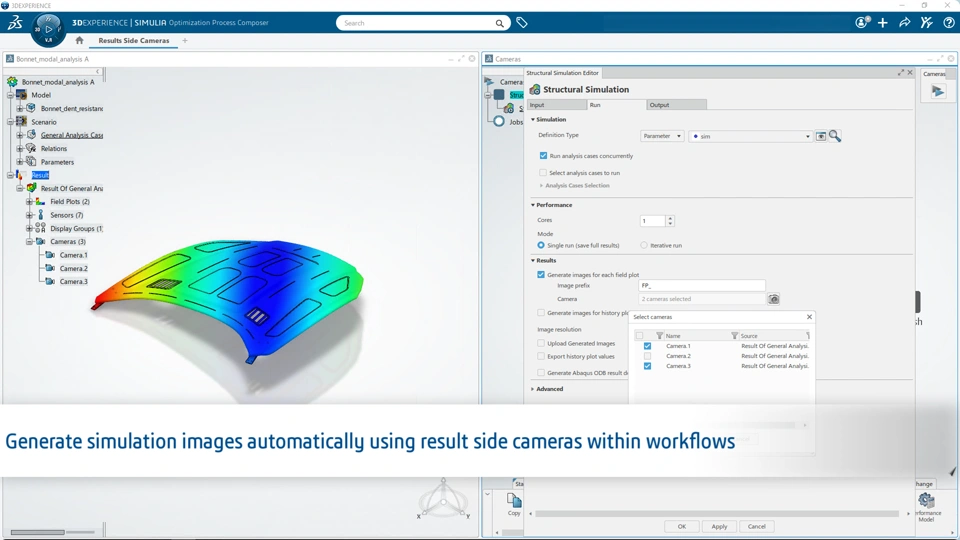Expand the Advanced section

point(533,389)
